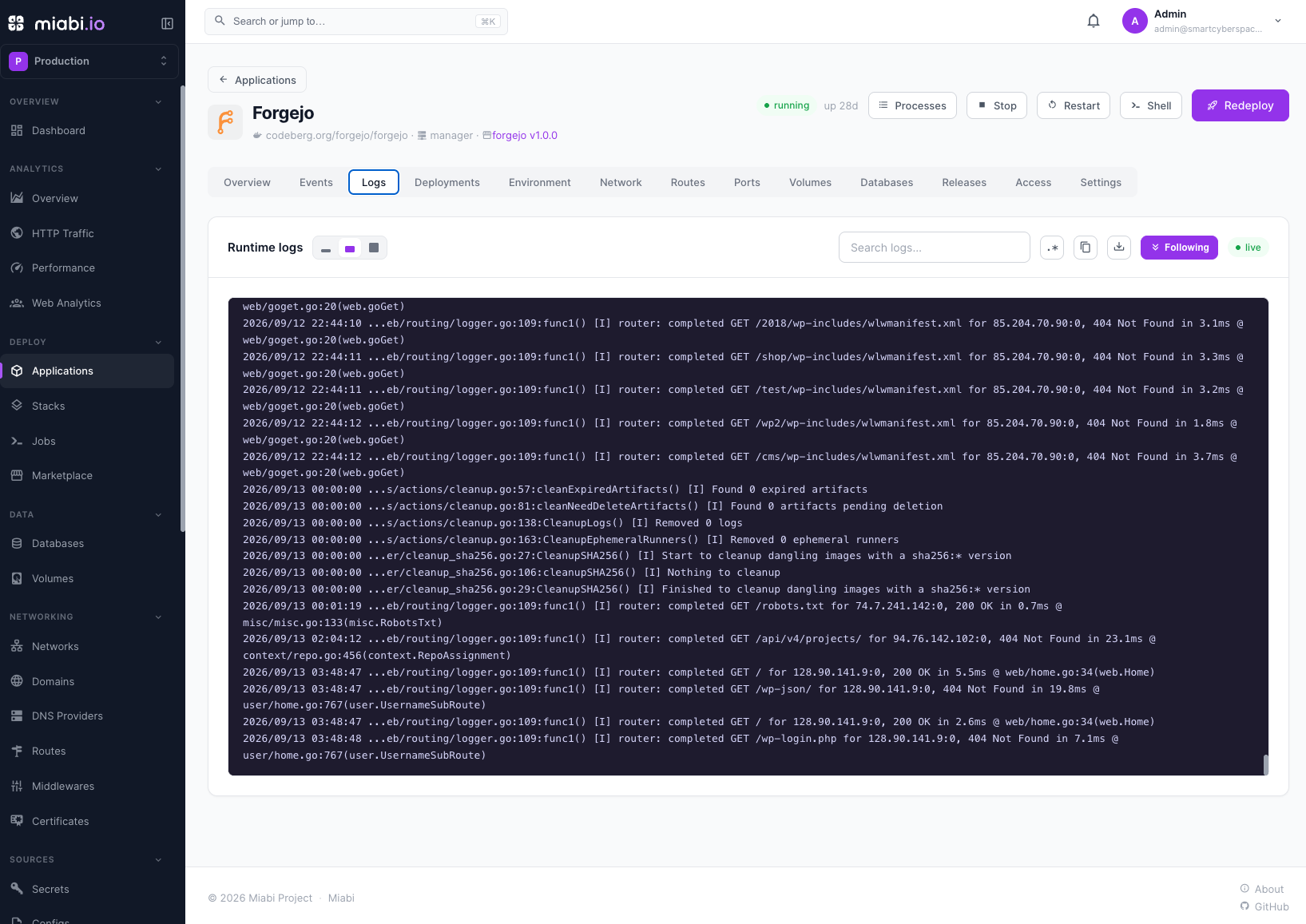Open the Certificates page
Screen dimensions: 1306x924
[87, 822]
